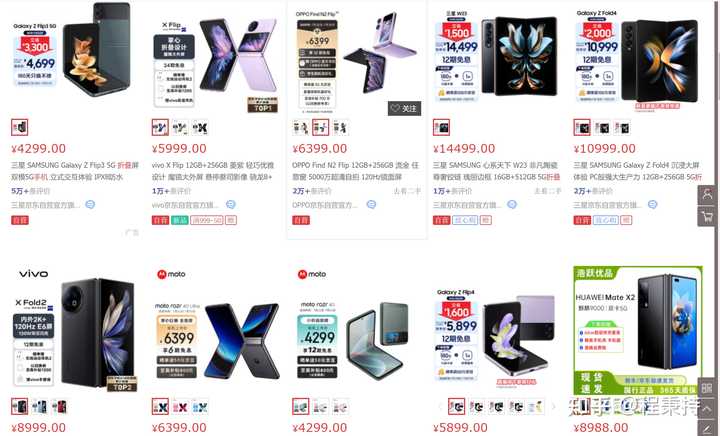Open chat icon beside vivo X Flip store name
Viewport: 720px width, 436px height.
tap(231, 205)
